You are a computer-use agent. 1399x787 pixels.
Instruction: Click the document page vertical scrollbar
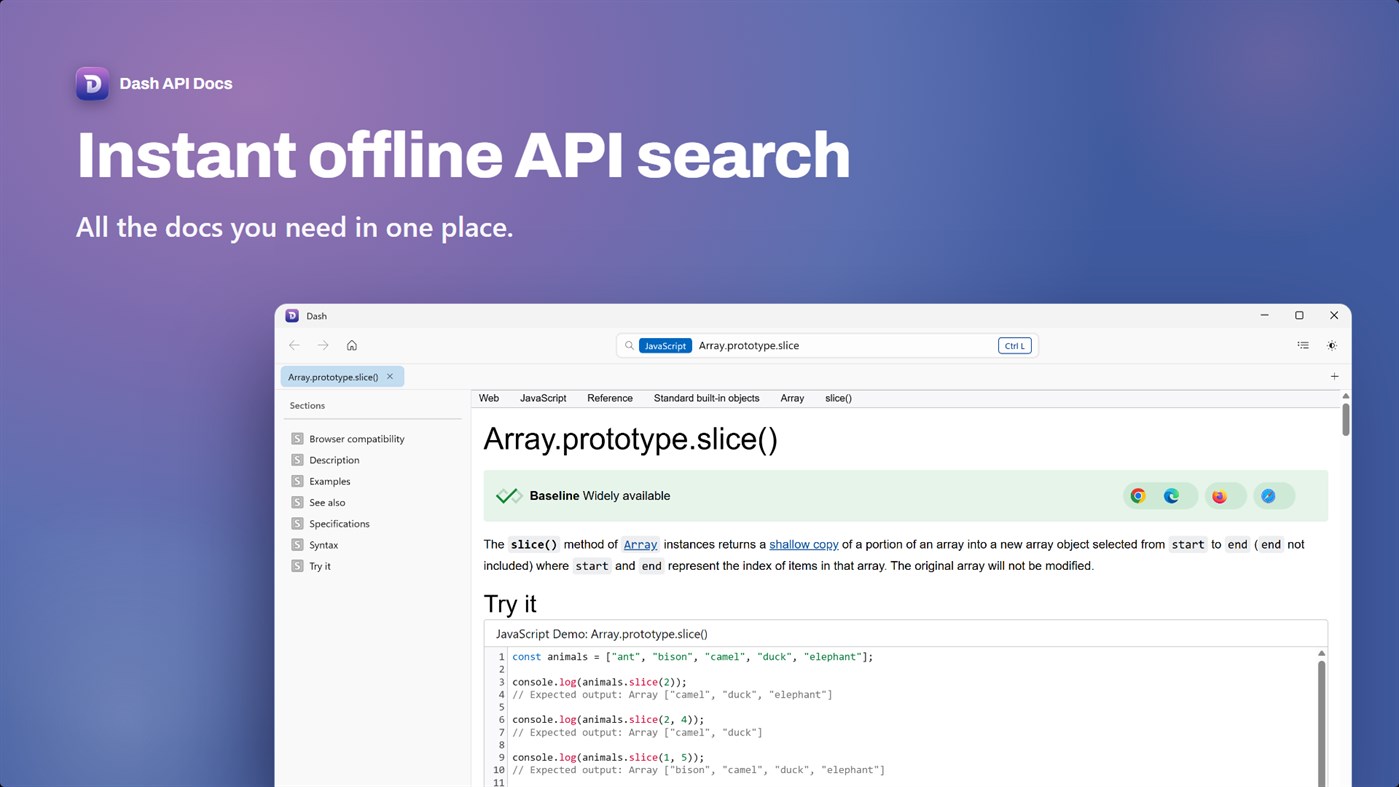pos(1346,418)
